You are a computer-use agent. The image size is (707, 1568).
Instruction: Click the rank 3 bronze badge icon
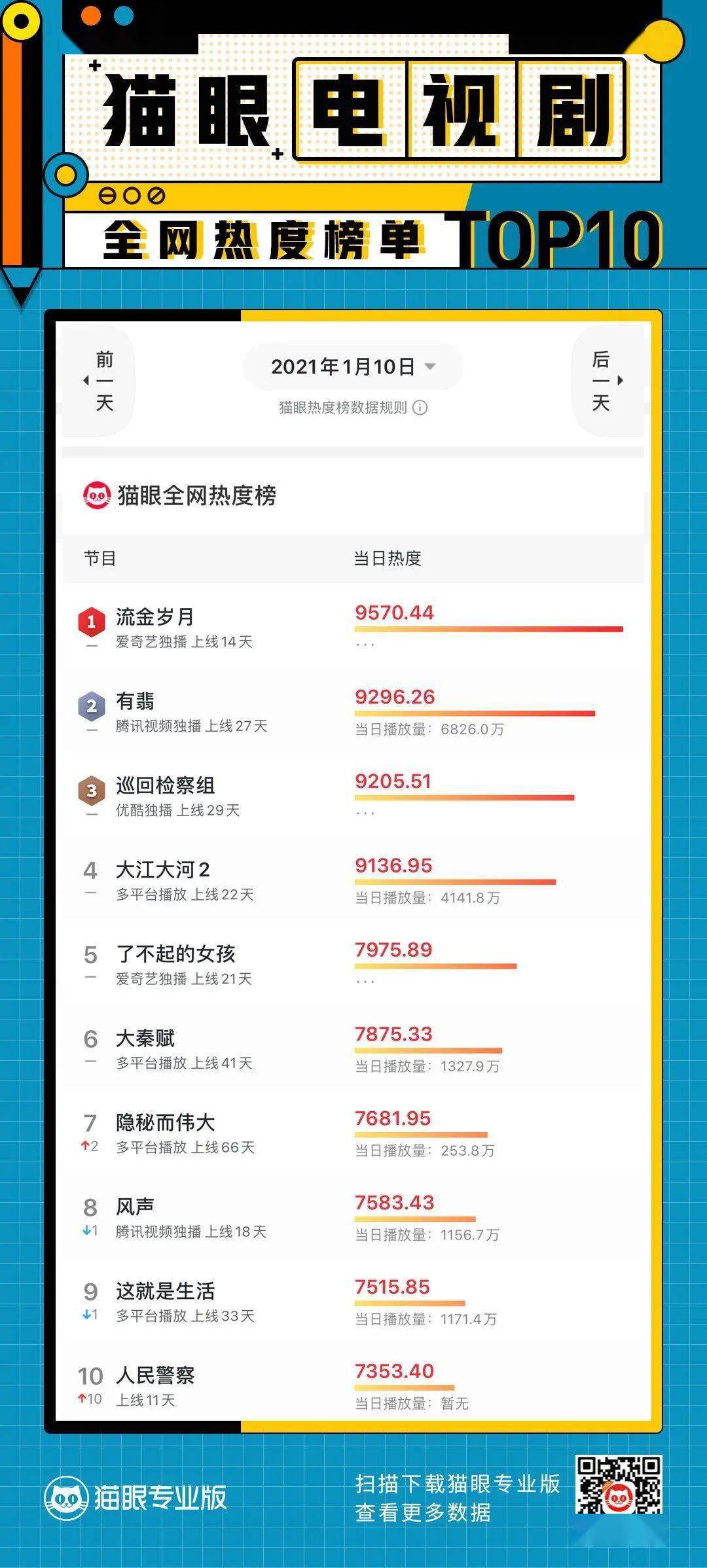(92, 791)
